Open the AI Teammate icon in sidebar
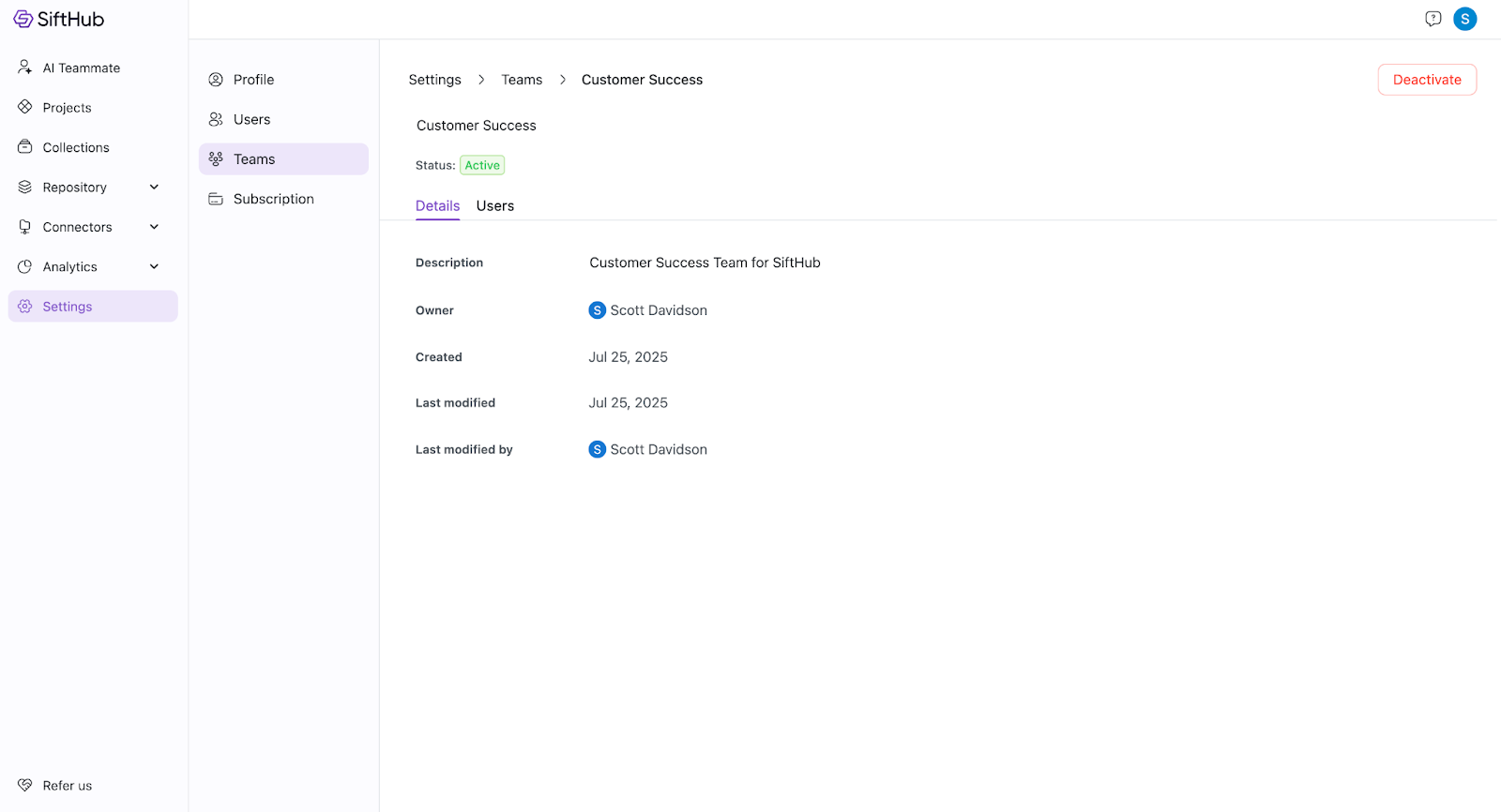The width and height of the screenshot is (1501, 812). coord(25,68)
